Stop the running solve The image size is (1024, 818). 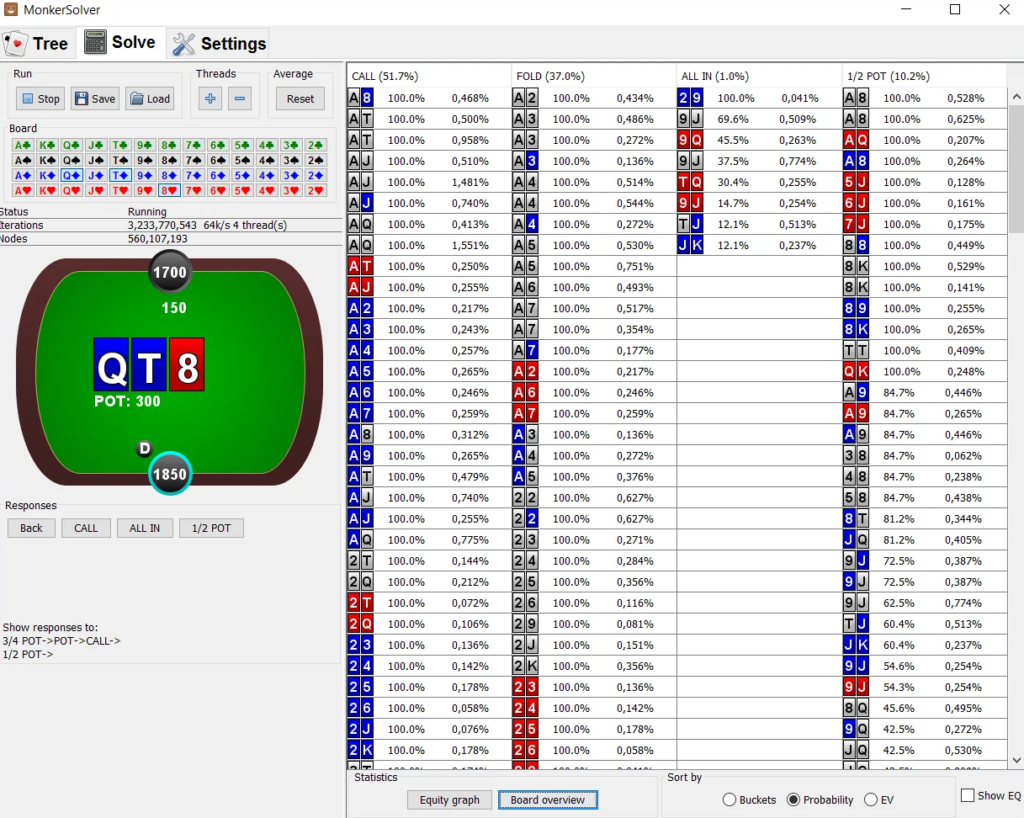click(40, 99)
